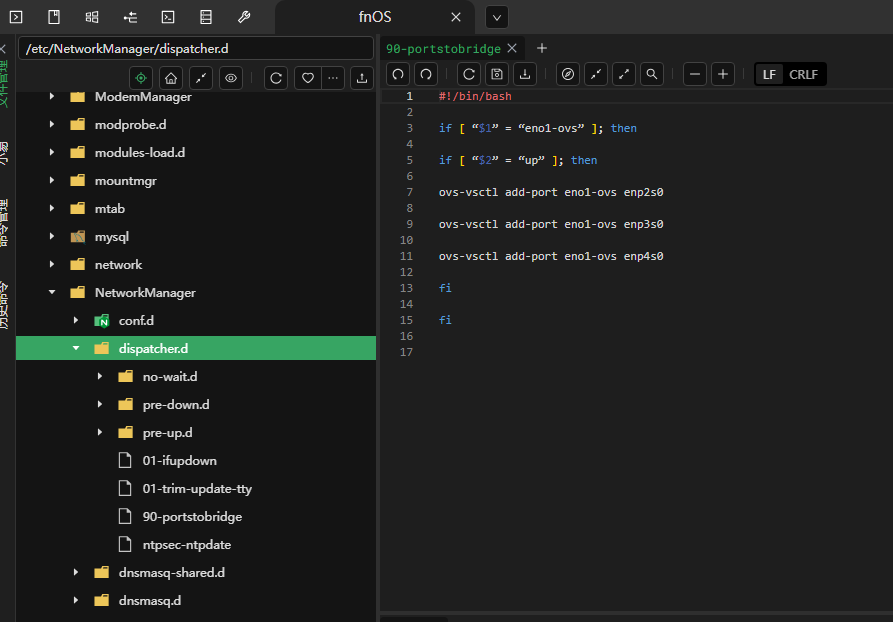Select the dispatcher.d folder row

(196, 348)
